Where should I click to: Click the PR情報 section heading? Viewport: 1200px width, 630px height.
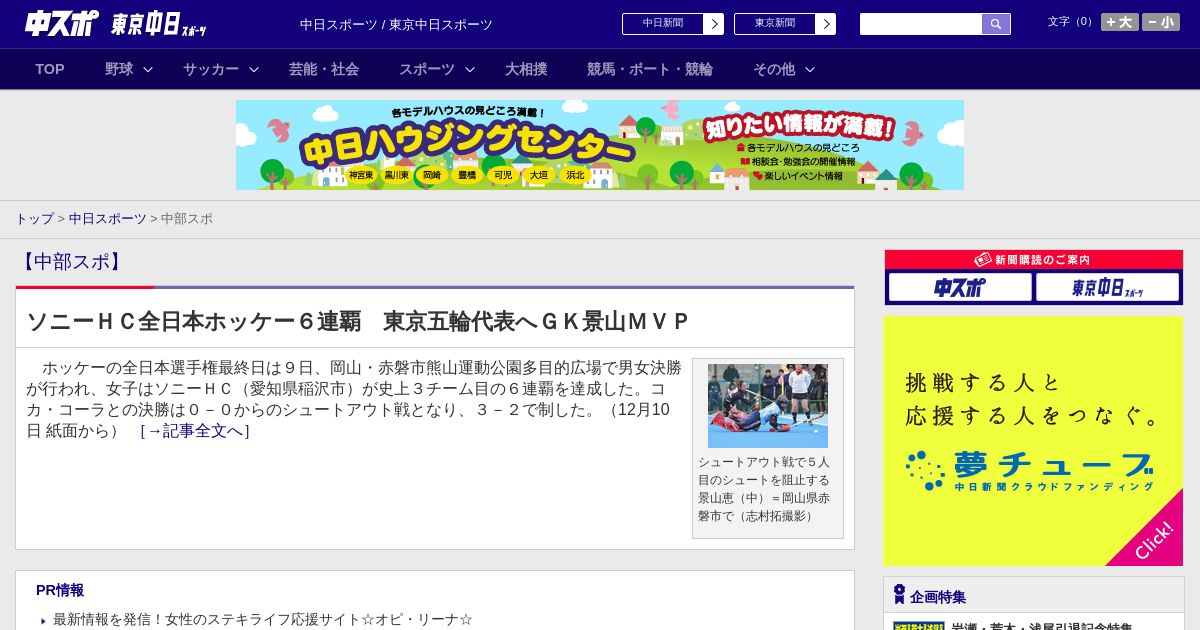[x=60, y=590]
